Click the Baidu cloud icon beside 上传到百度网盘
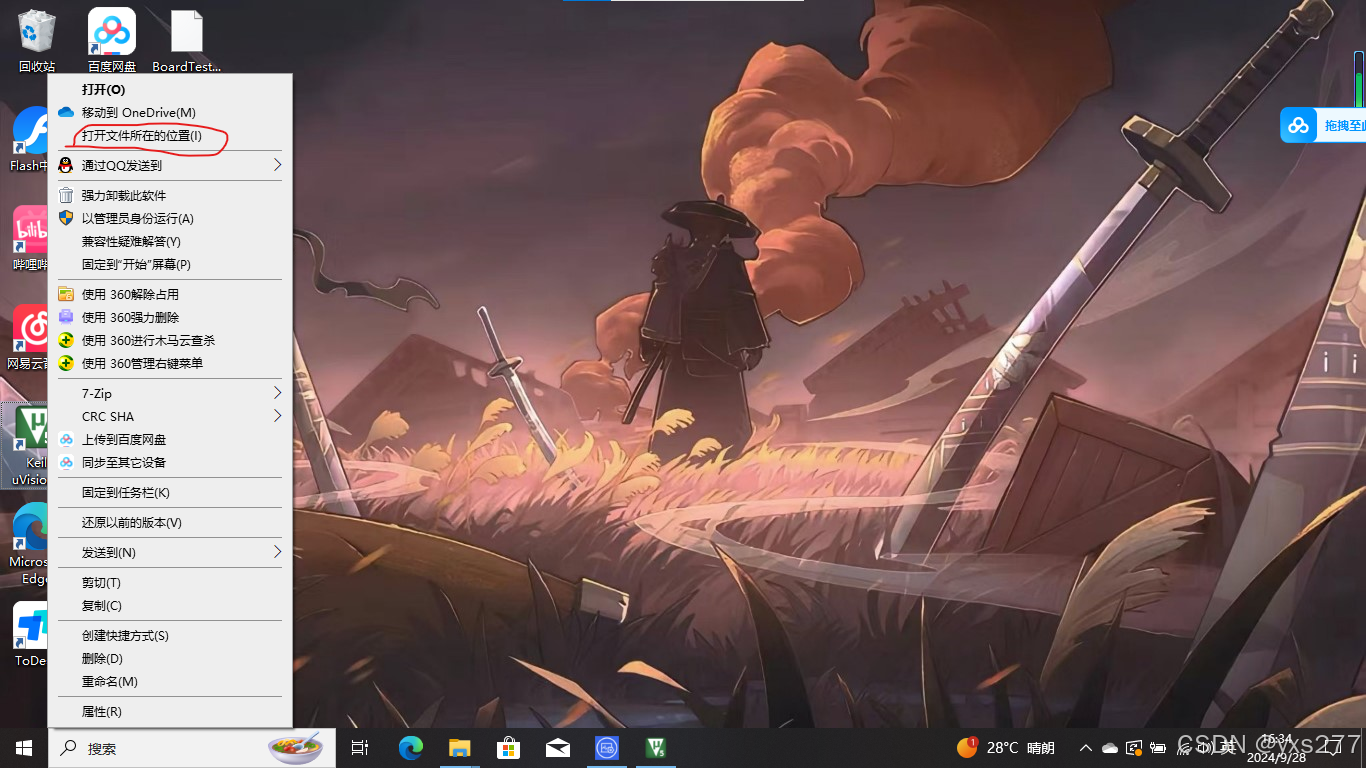This screenshot has width=1366, height=768. tap(66, 439)
